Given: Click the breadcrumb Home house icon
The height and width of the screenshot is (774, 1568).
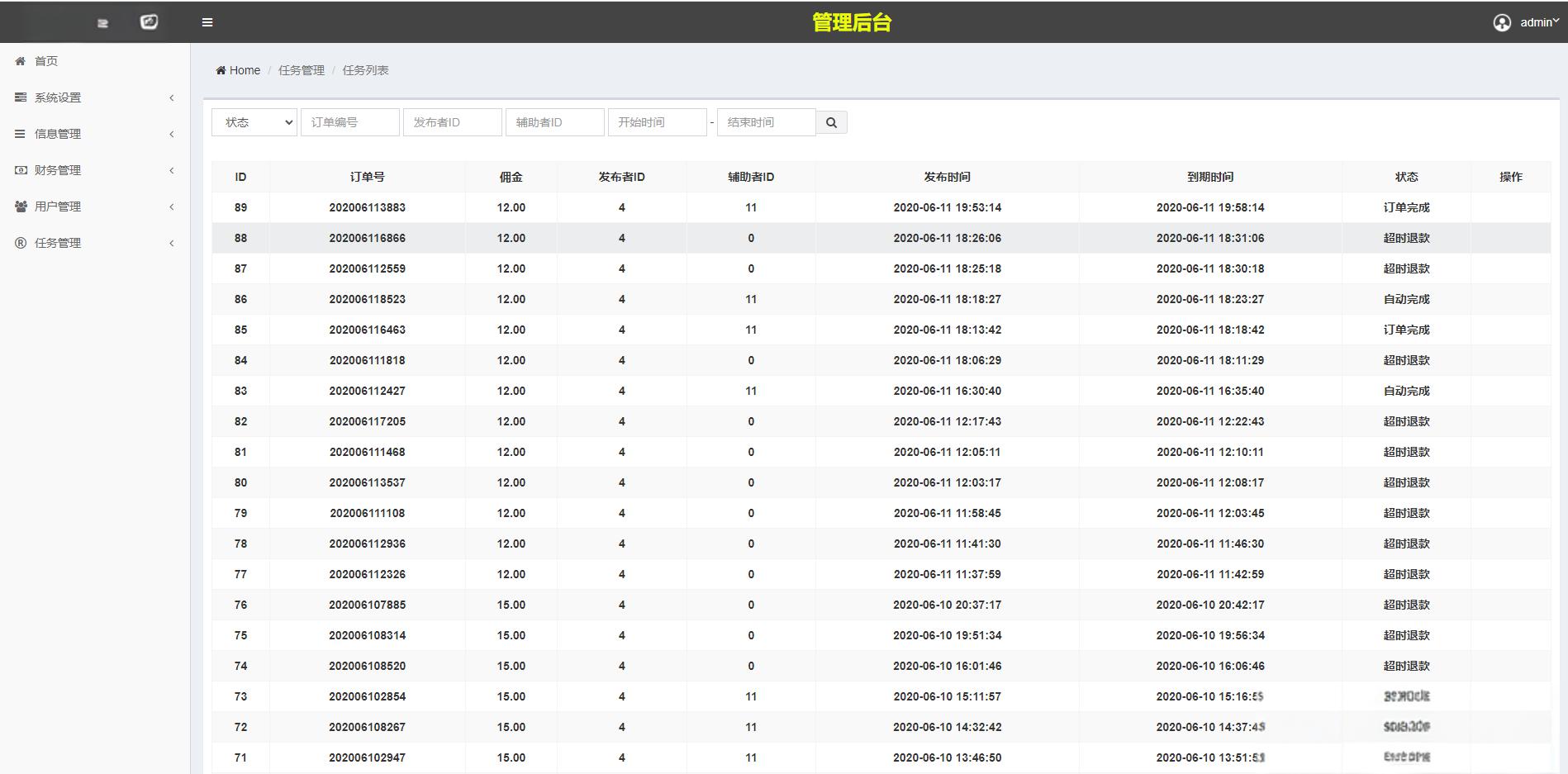Looking at the screenshot, I should (221, 70).
